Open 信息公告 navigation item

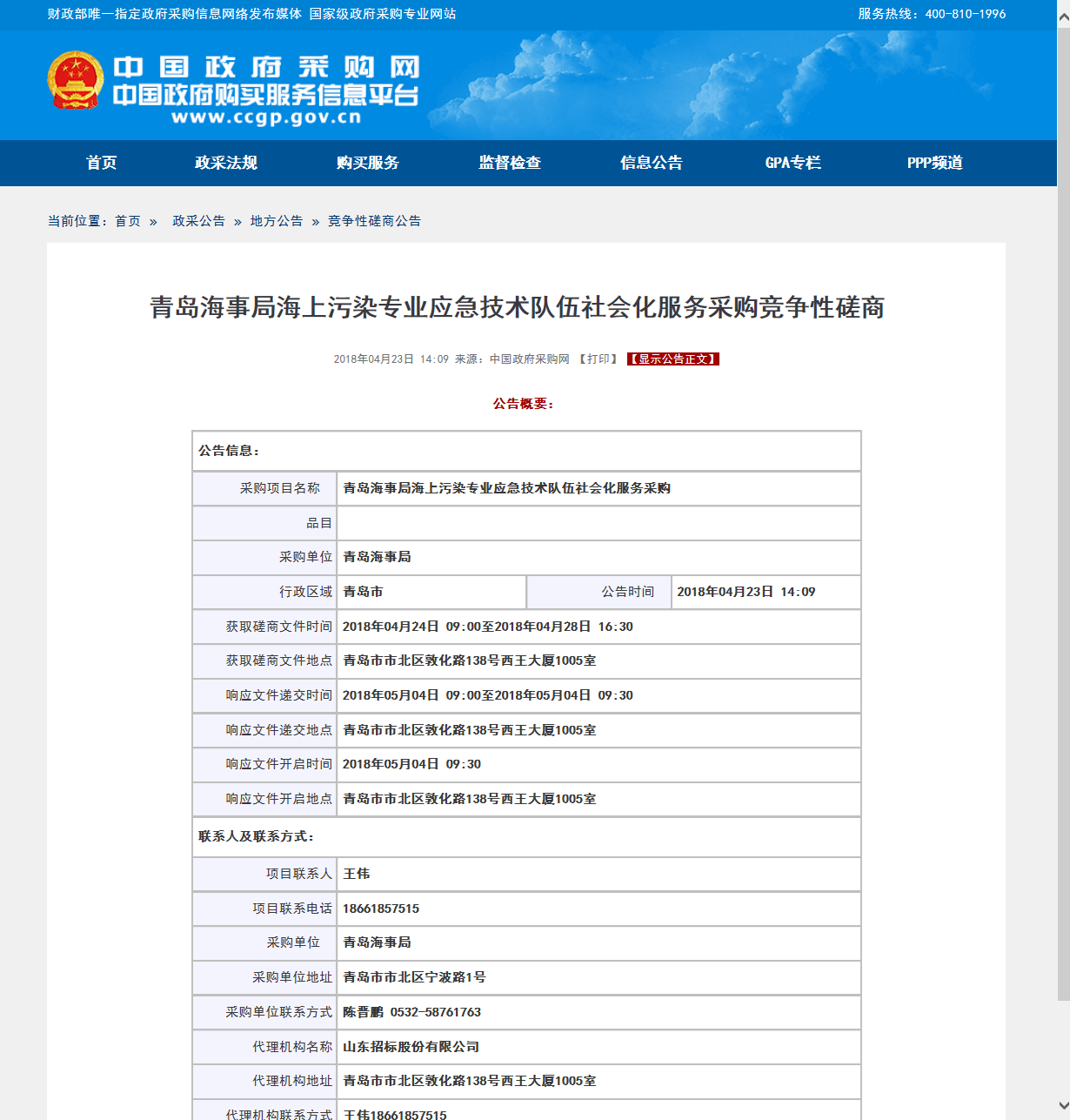pos(652,163)
